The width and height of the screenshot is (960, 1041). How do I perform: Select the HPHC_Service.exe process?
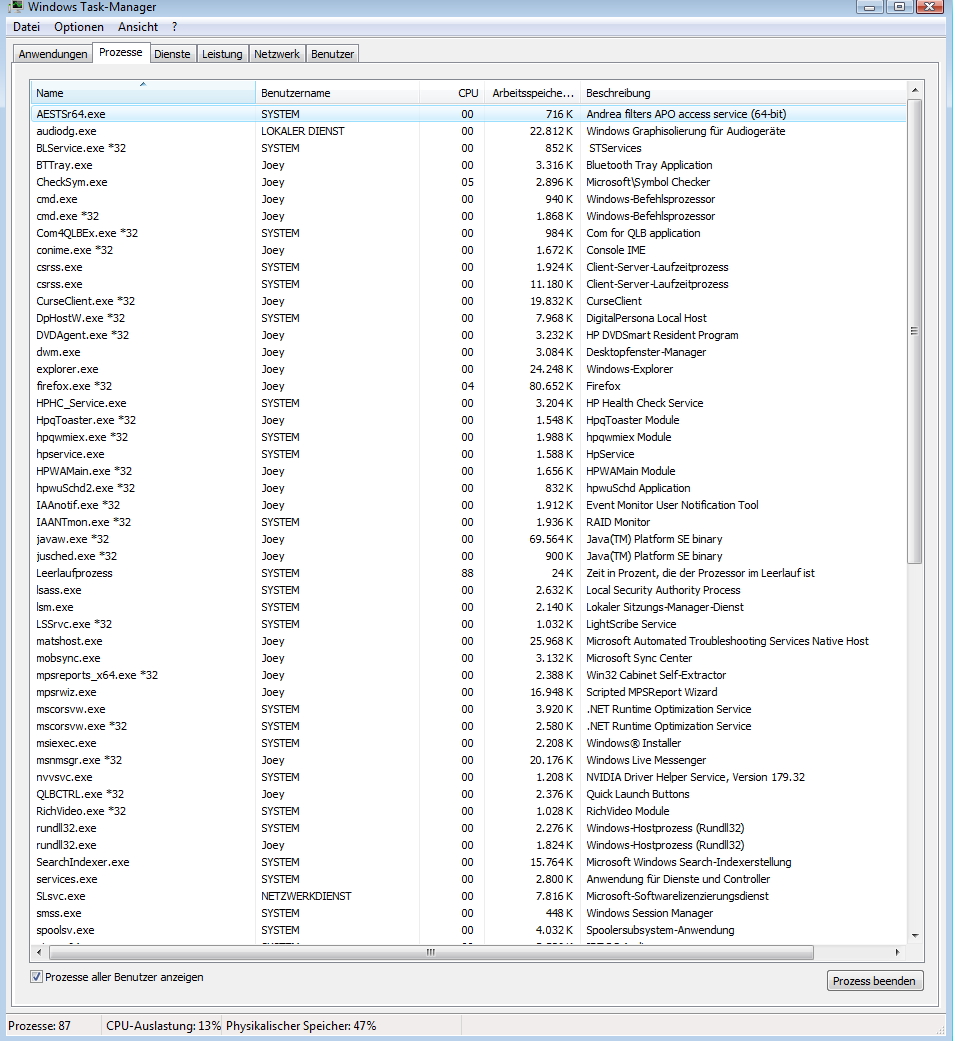469,403
